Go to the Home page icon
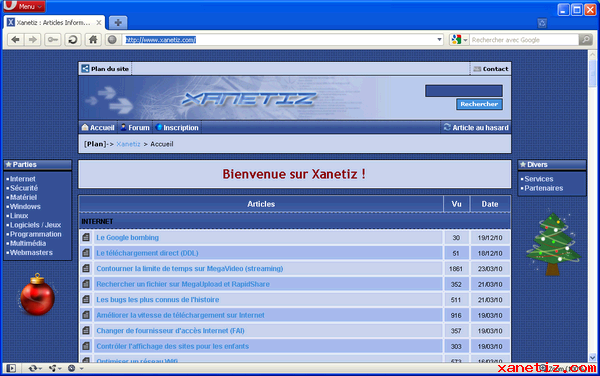 (93, 40)
